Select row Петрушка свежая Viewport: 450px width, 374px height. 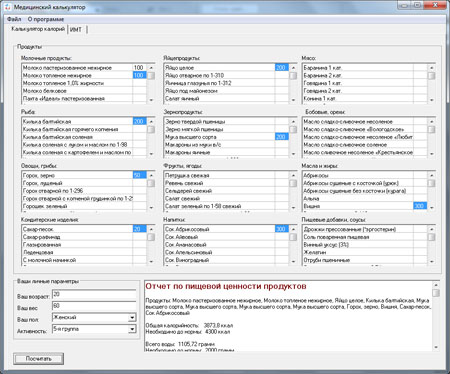click(226, 175)
